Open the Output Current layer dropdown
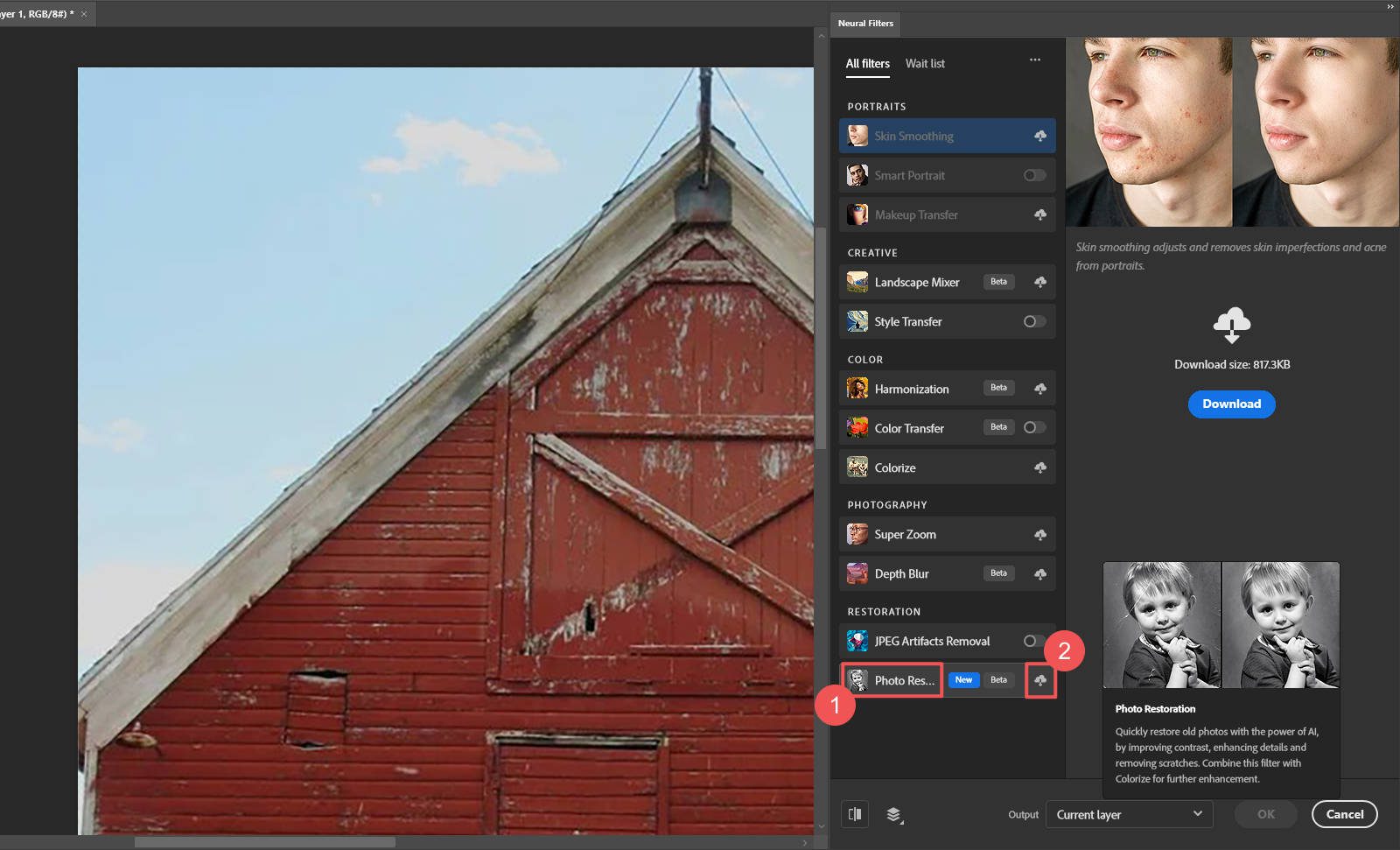The height and width of the screenshot is (850, 1400). [1129, 814]
